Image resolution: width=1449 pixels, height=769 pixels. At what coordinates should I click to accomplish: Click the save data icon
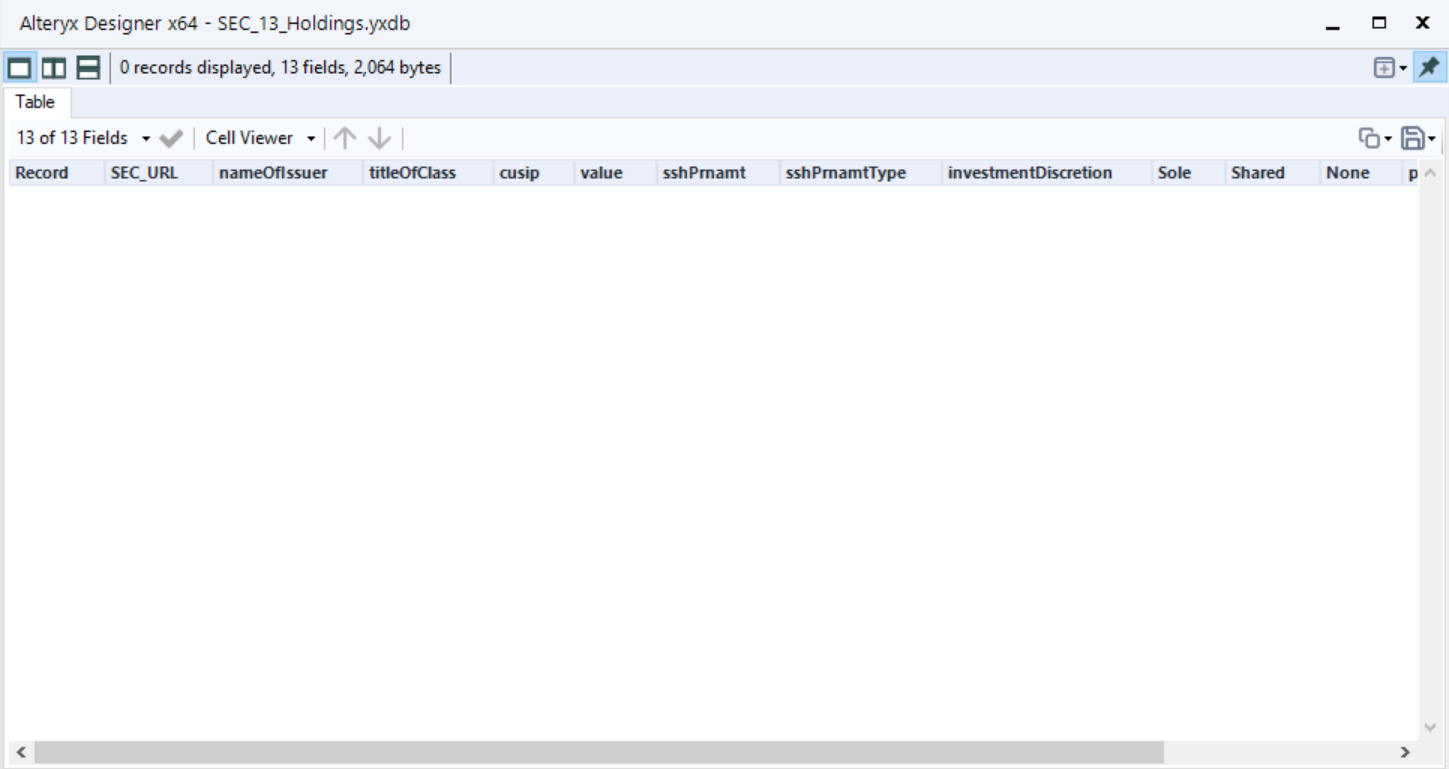point(1413,137)
